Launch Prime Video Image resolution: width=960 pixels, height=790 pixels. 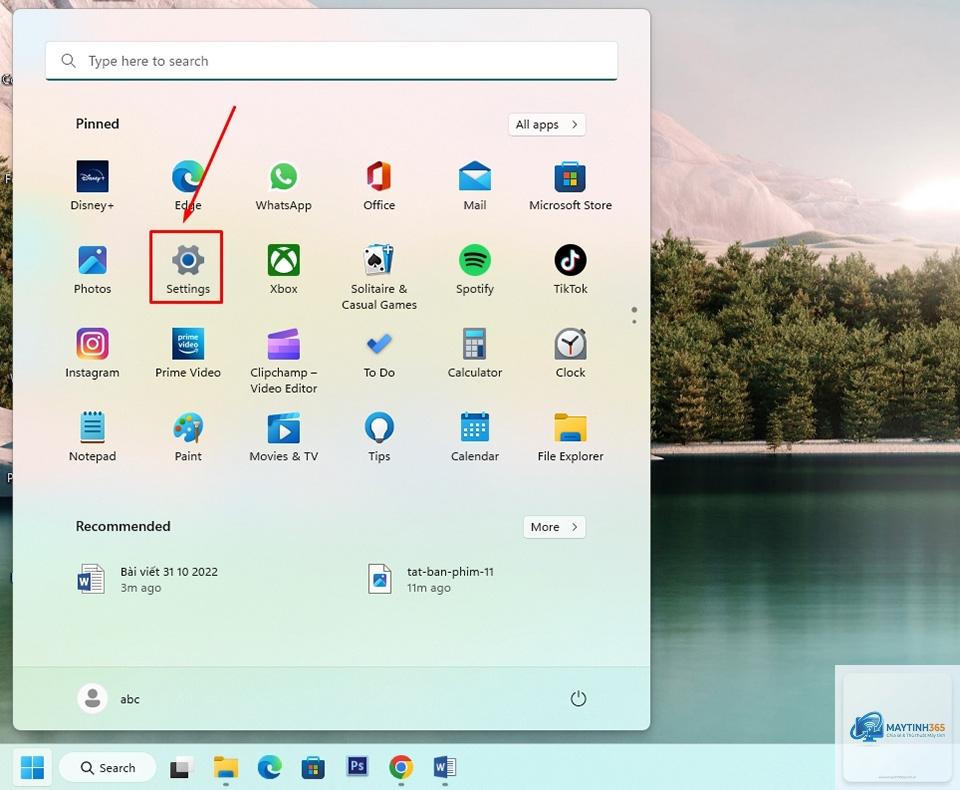[188, 353]
